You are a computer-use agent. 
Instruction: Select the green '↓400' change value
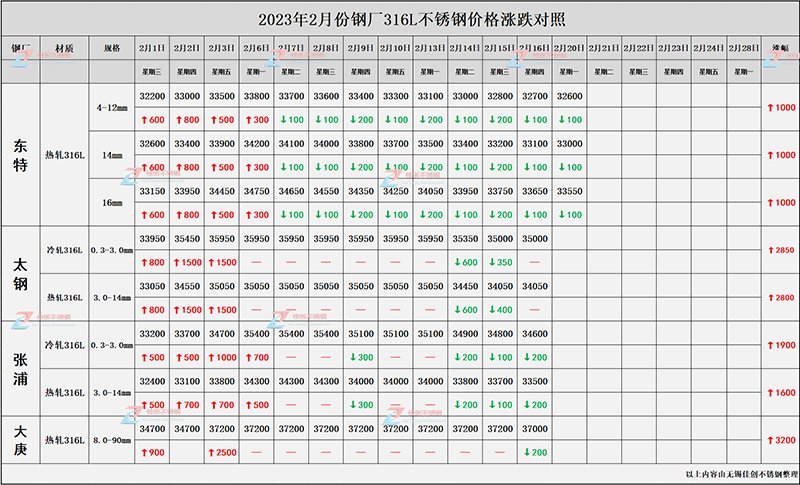pyautogui.click(x=501, y=310)
